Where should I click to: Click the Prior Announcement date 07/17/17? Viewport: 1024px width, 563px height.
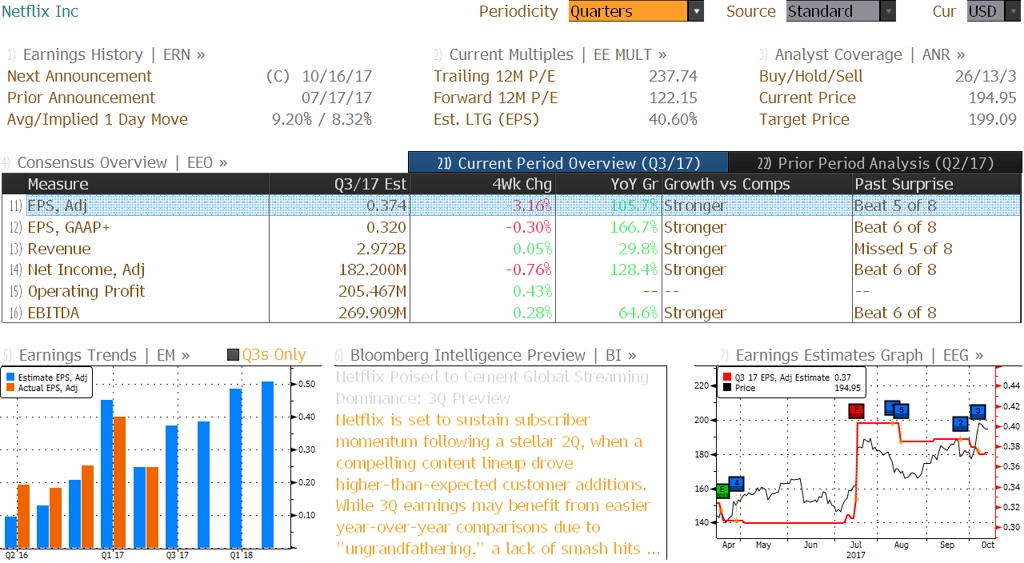[x=336, y=98]
